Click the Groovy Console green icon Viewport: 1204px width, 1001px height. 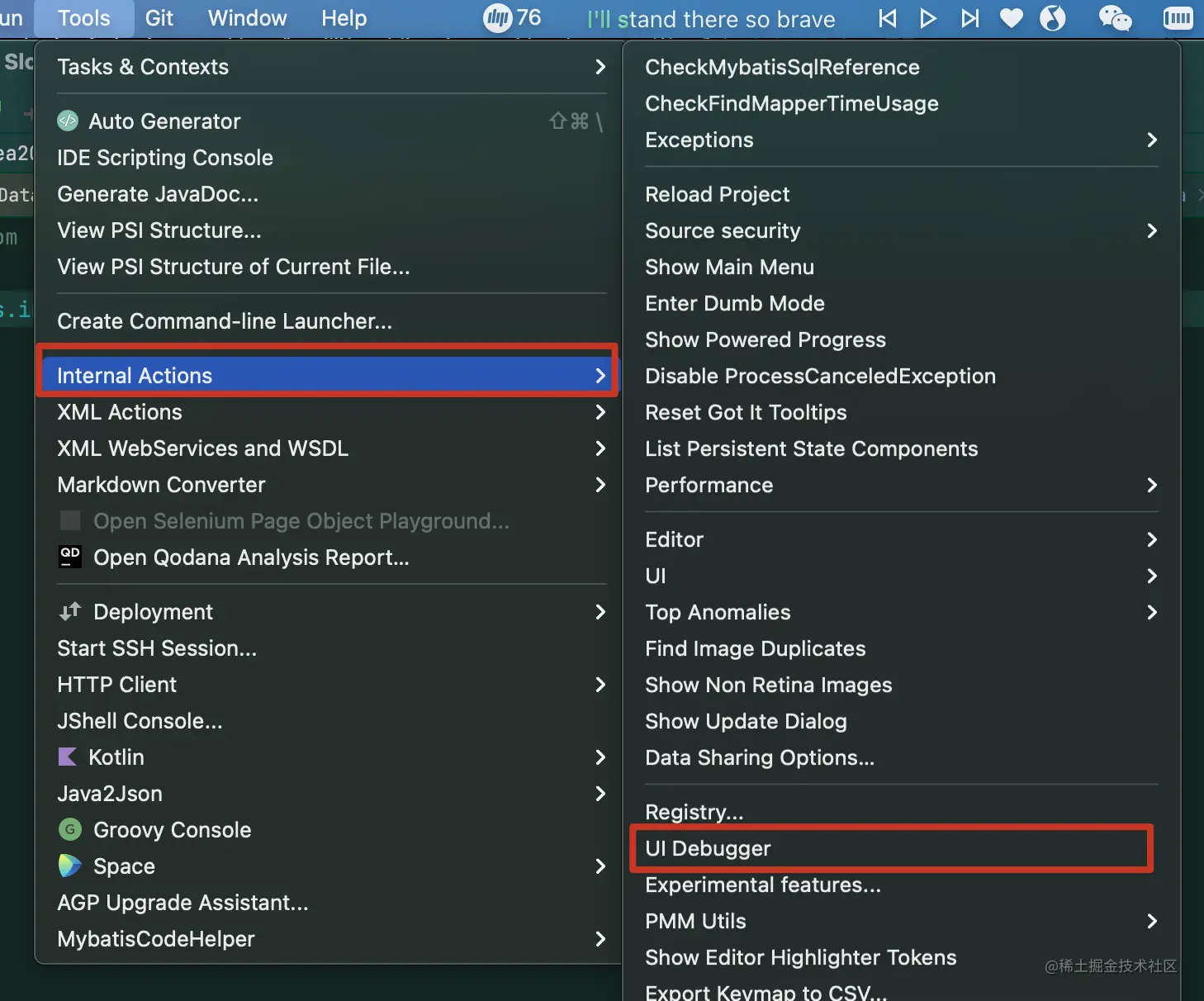(70, 829)
